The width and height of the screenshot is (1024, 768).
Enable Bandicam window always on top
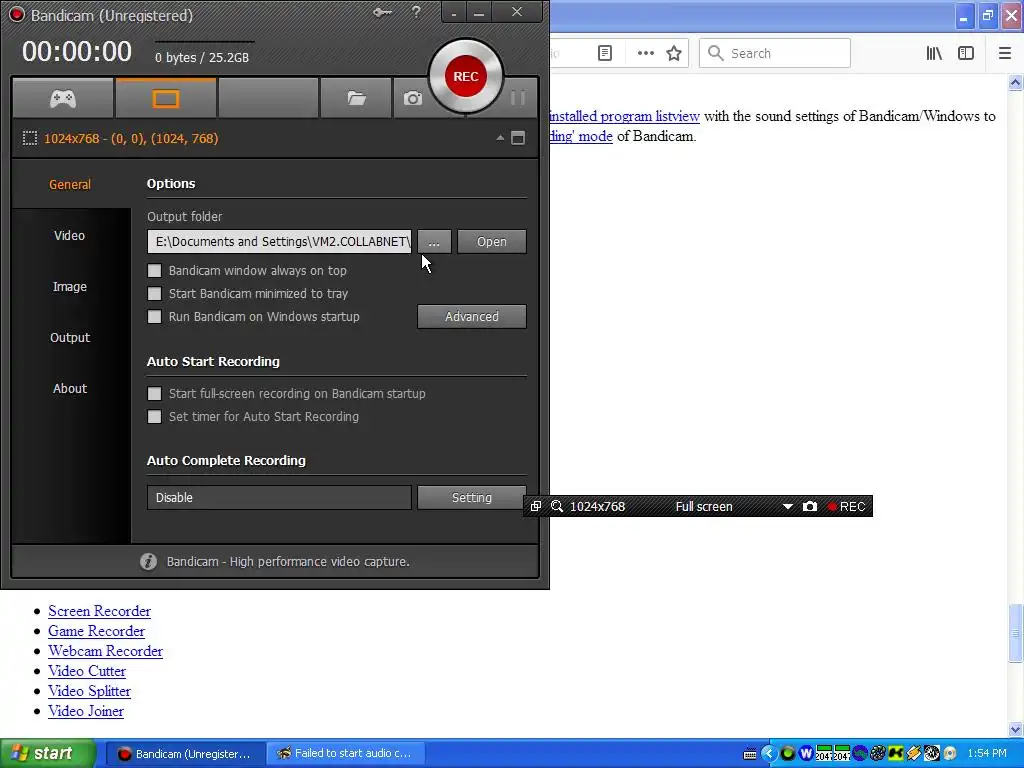154,270
